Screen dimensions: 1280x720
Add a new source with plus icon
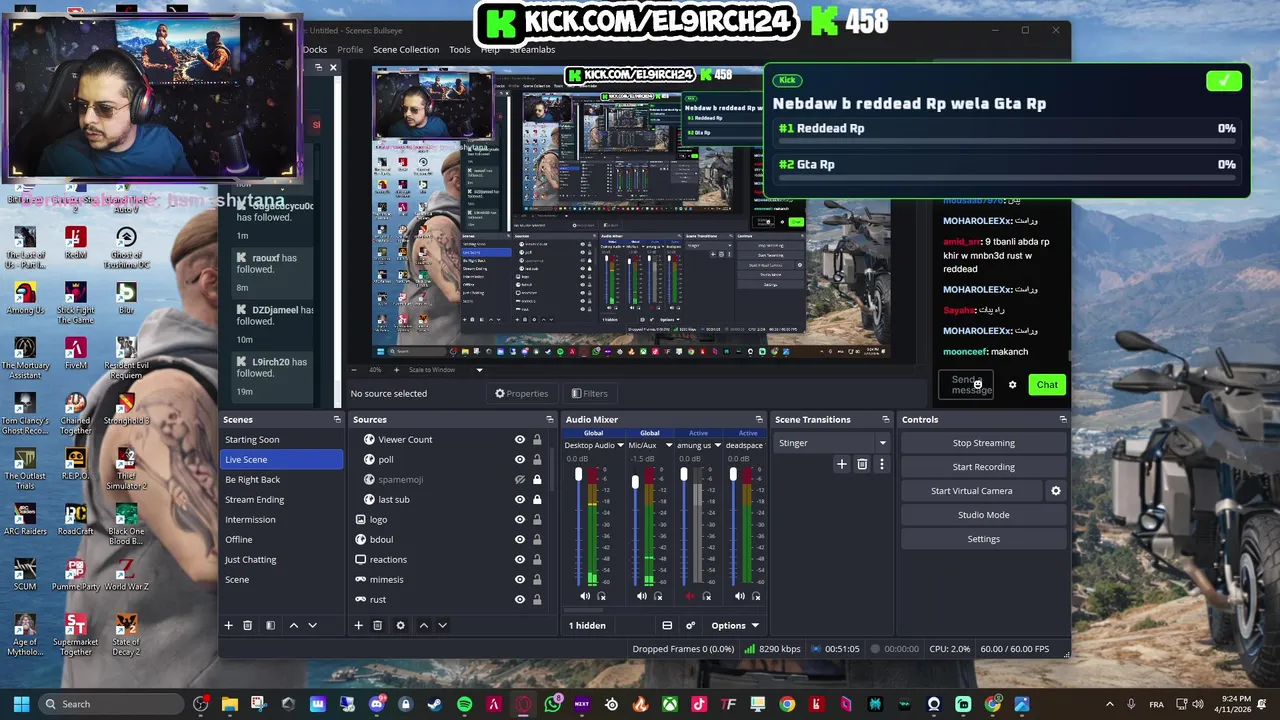[358, 625]
